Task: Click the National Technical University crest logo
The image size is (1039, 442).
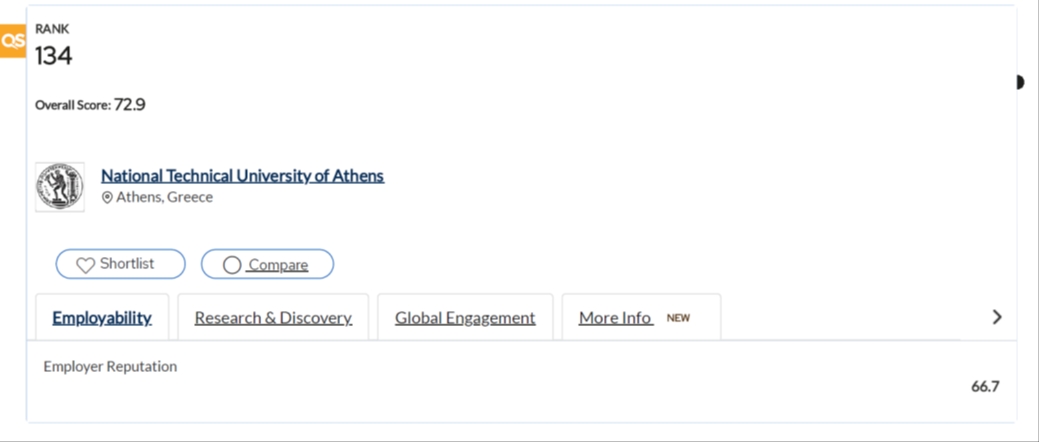Action: click(x=60, y=187)
